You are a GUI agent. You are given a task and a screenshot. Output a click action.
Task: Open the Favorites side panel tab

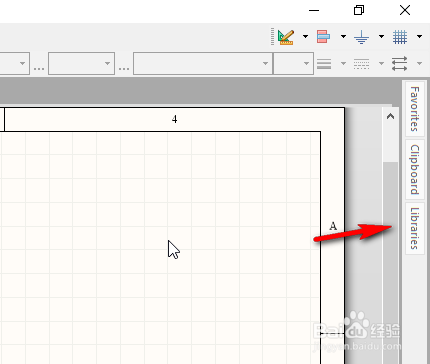pos(415,109)
